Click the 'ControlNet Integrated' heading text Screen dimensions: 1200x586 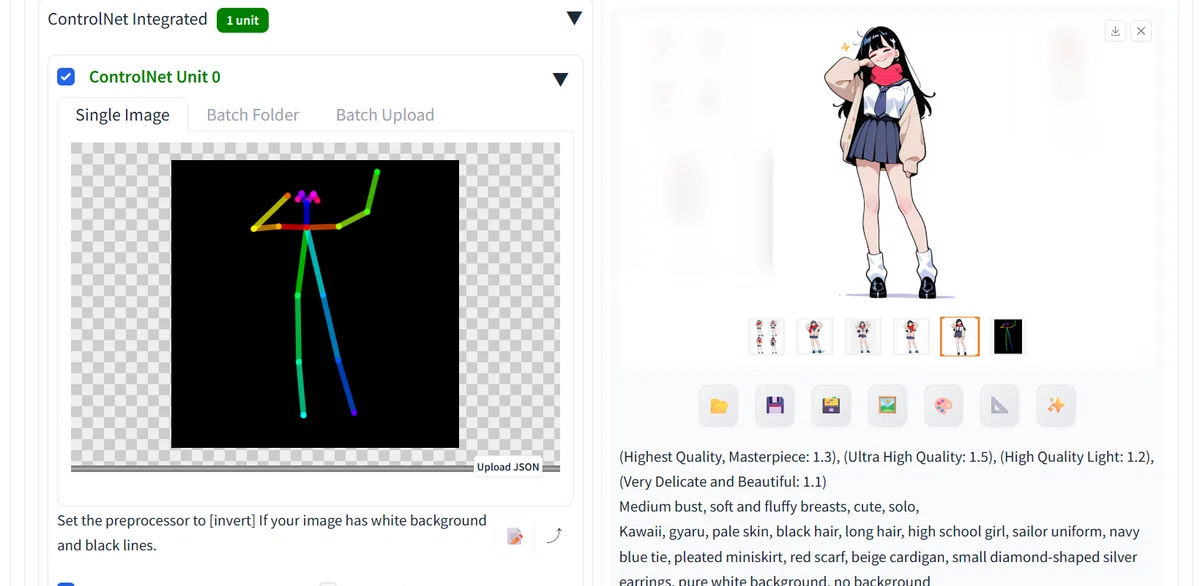pyautogui.click(x=128, y=19)
